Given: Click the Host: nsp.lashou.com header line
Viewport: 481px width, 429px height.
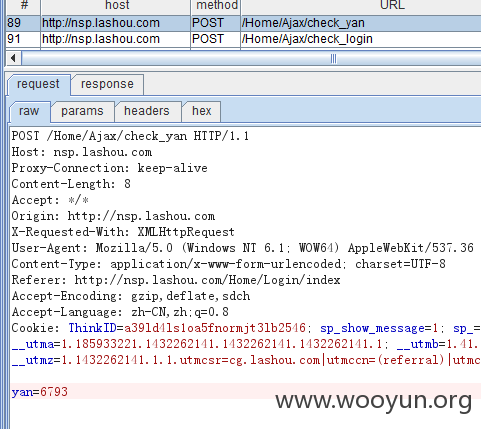Looking at the screenshot, I should (82, 152).
